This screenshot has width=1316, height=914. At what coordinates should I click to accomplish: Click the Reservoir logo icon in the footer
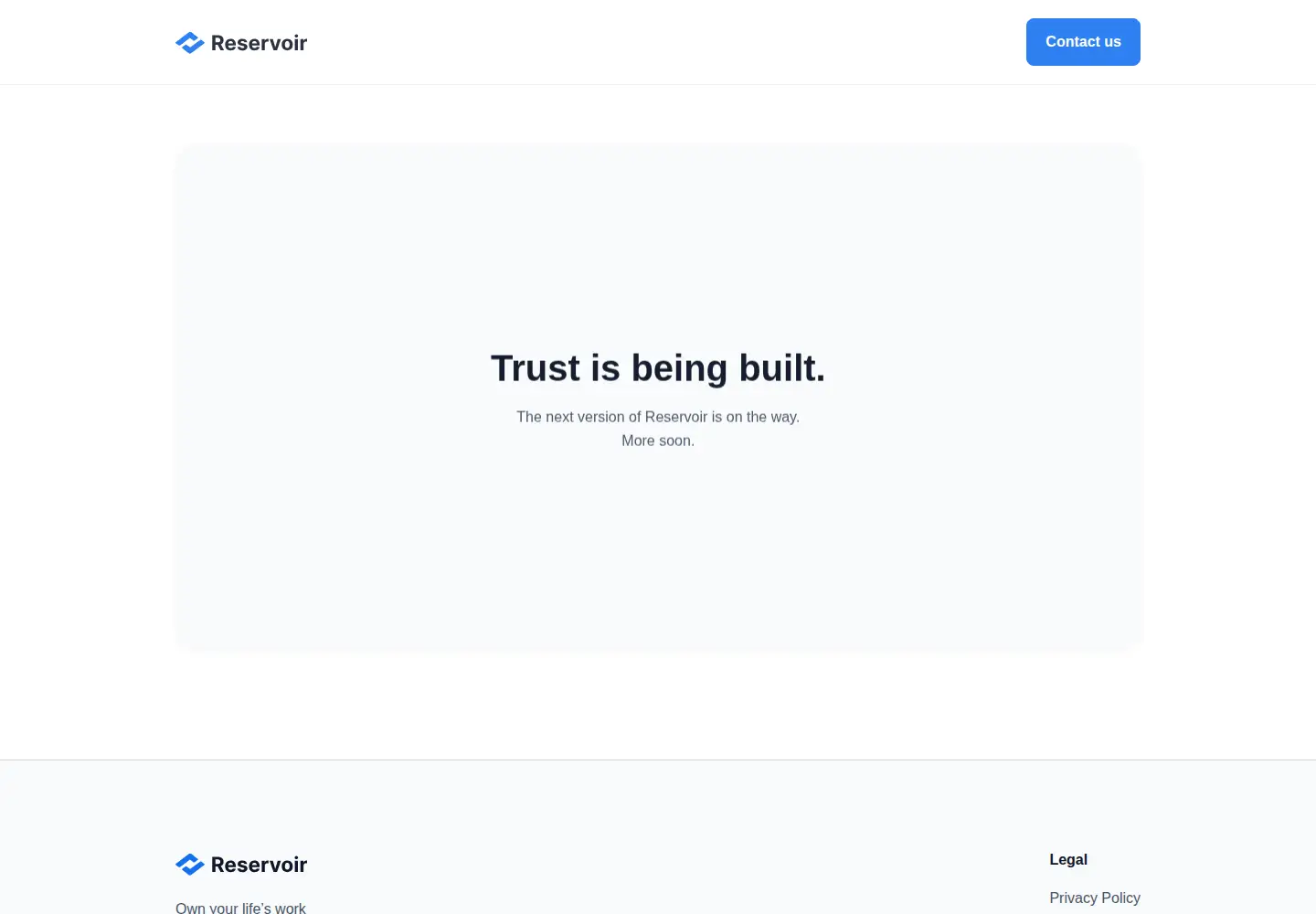pos(190,865)
